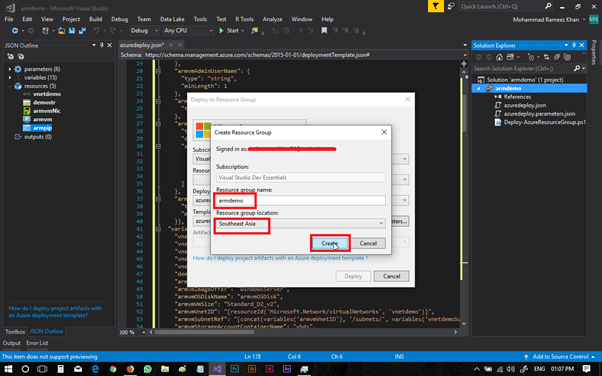The height and width of the screenshot is (376, 602).
Task: Switch to the azuredeploy.json editor tab
Action: (x=142, y=45)
